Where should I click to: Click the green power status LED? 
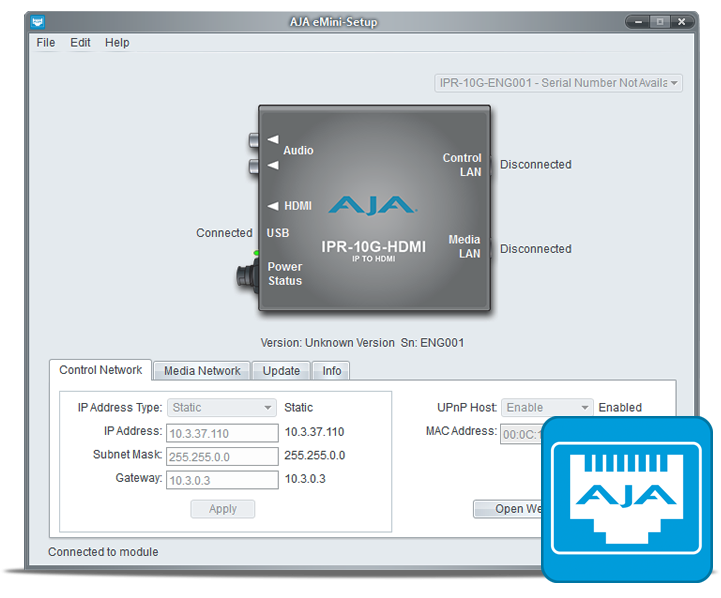256,253
